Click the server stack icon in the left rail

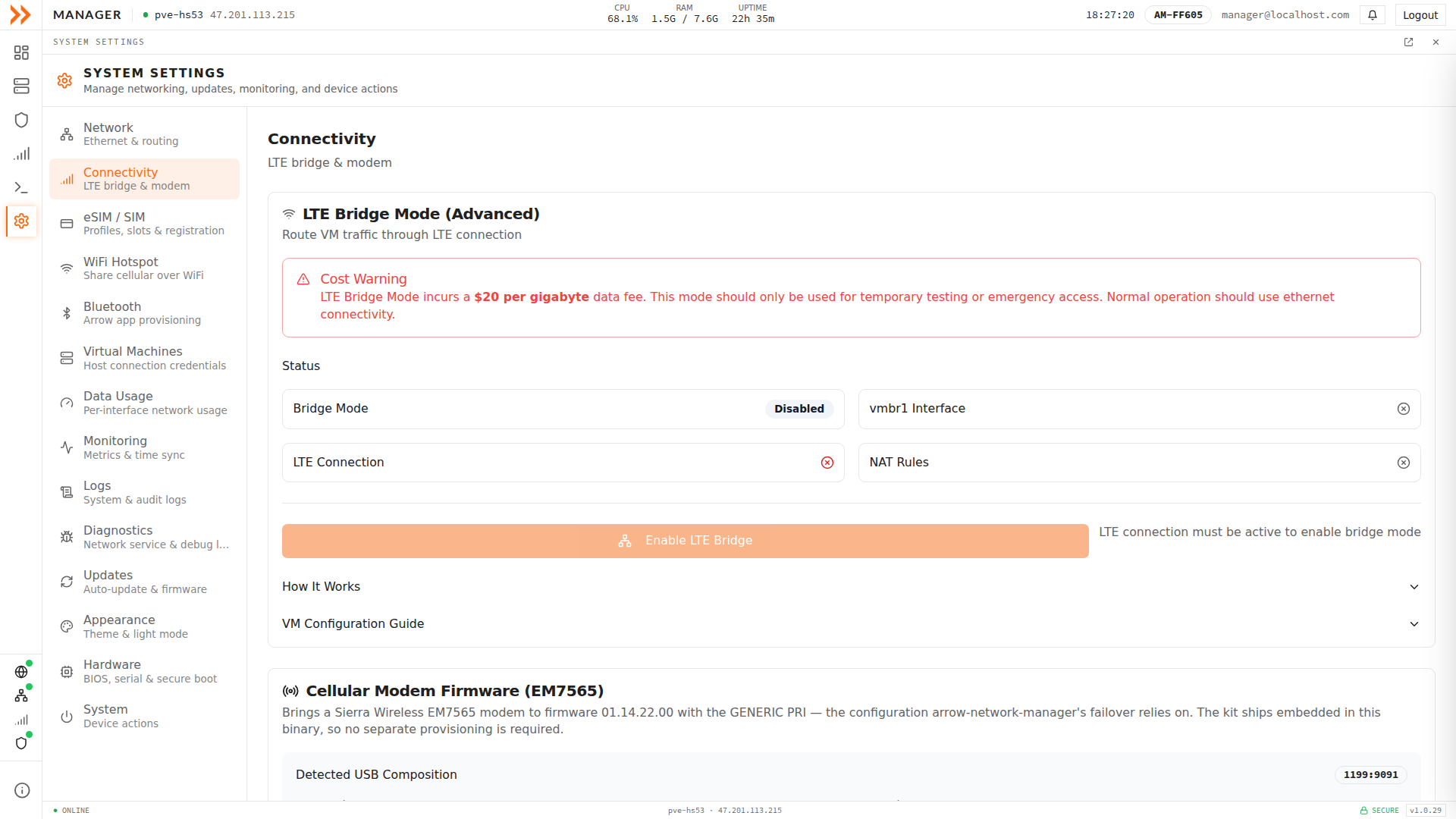(21, 86)
